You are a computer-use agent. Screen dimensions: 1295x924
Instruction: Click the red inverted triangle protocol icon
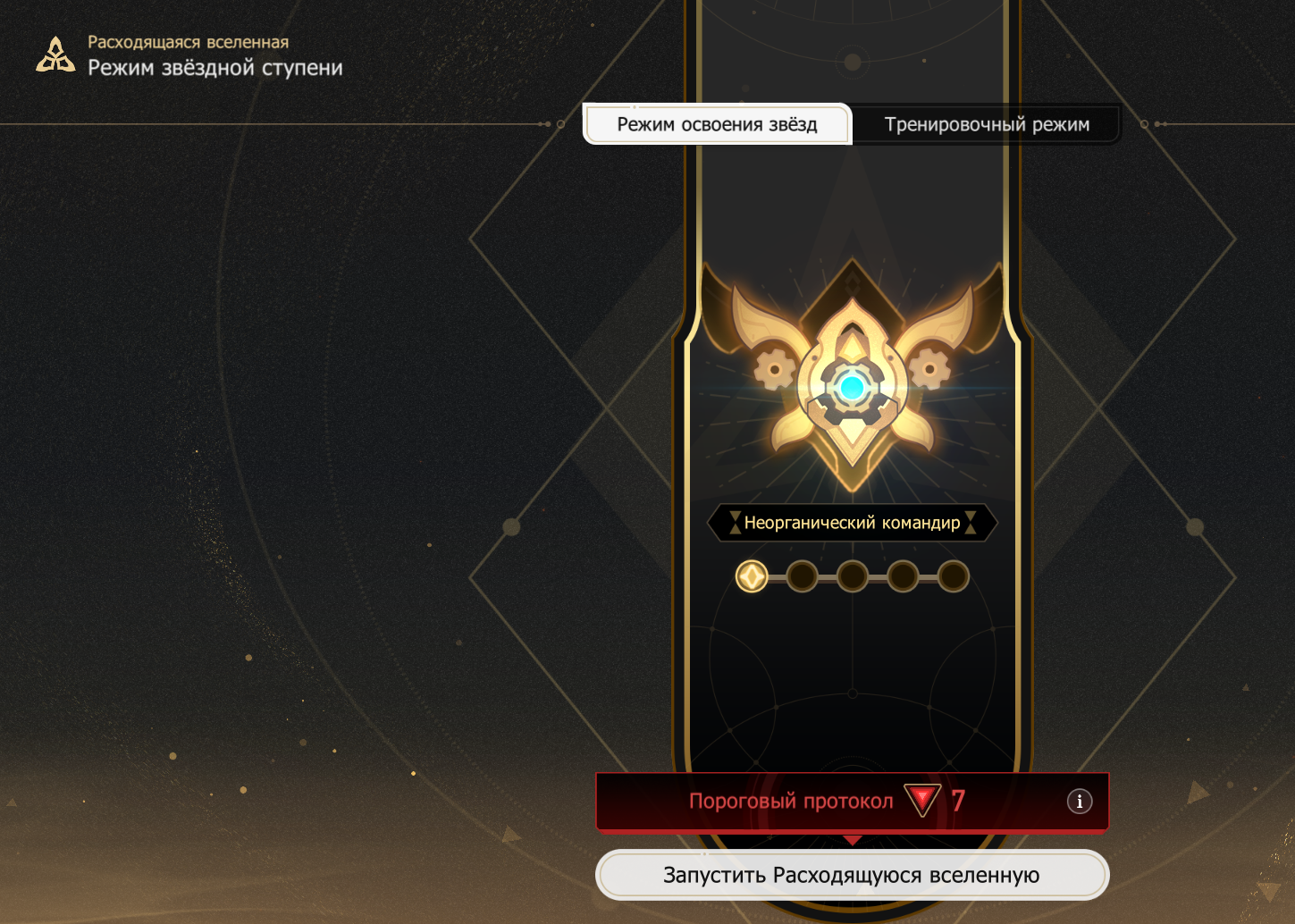click(922, 800)
